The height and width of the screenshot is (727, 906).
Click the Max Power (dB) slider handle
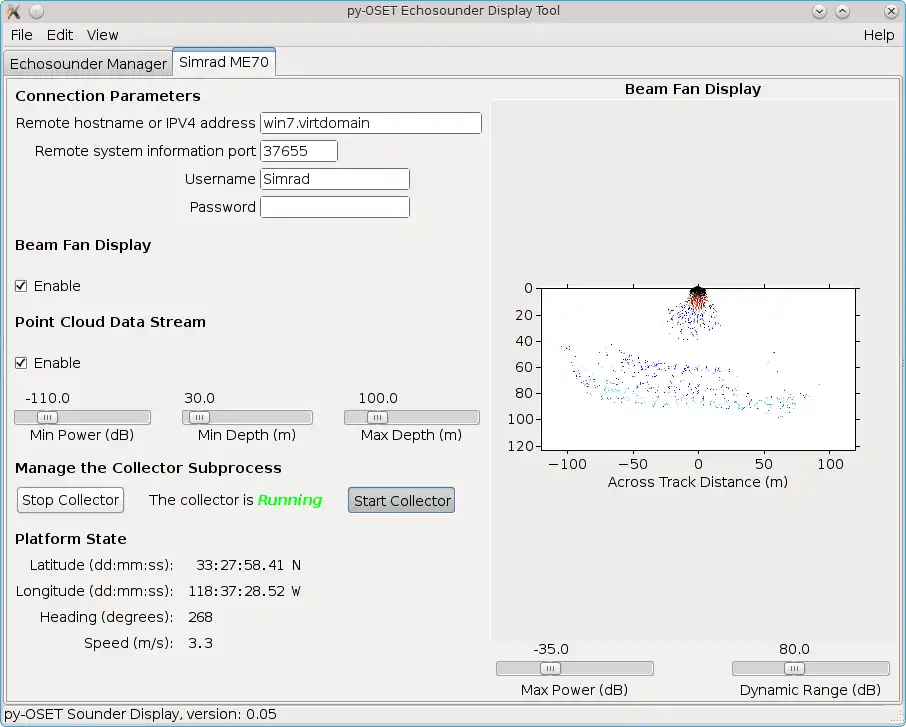[x=551, y=669]
